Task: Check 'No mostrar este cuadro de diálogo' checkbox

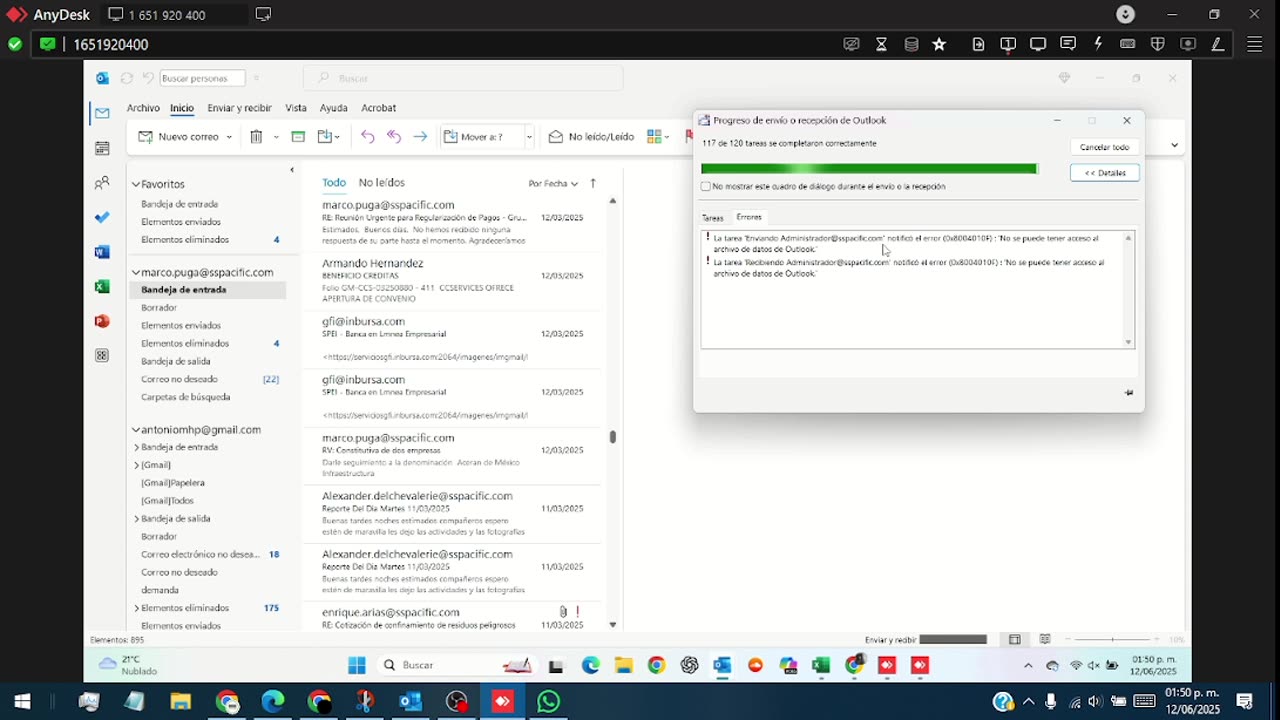Action: pyautogui.click(x=706, y=186)
